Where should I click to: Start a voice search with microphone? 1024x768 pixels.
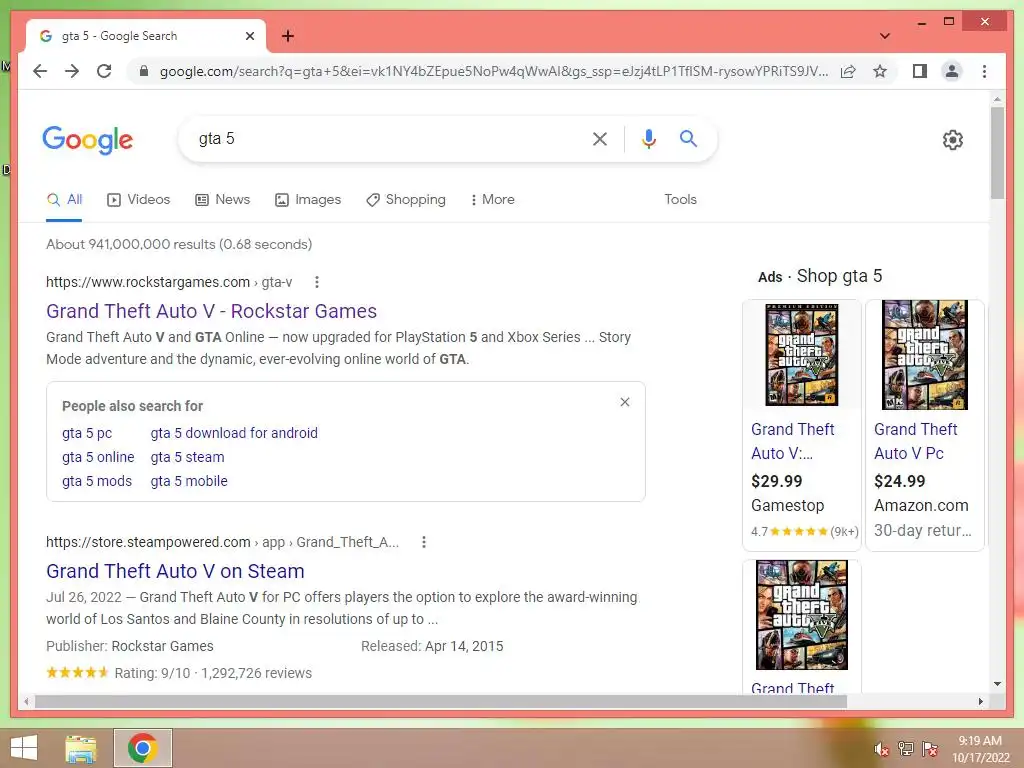(x=648, y=138)
